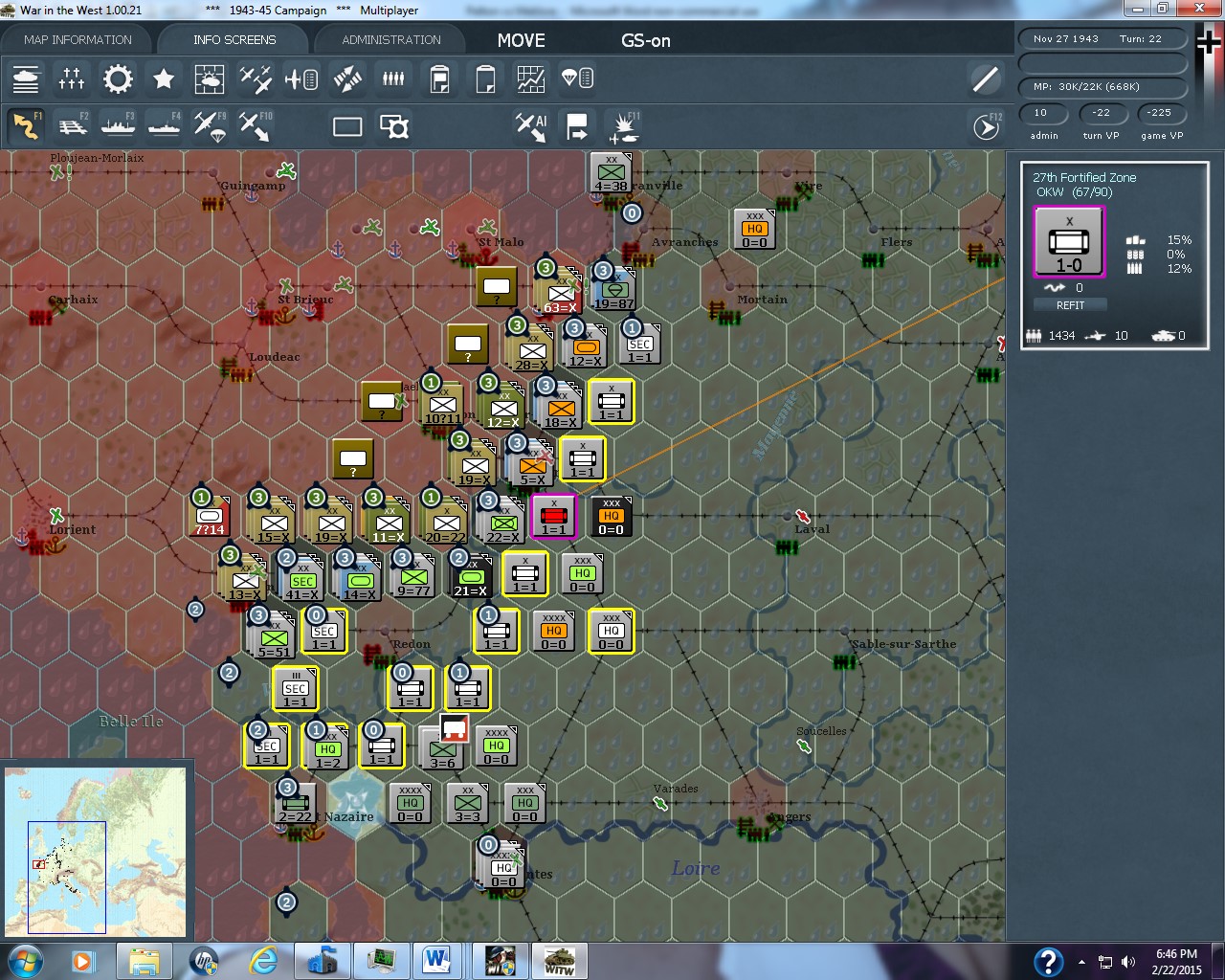Click the 27th Fortified Zone unit counter
This screenshot has height=980, width=1225.
point(1070,242)
